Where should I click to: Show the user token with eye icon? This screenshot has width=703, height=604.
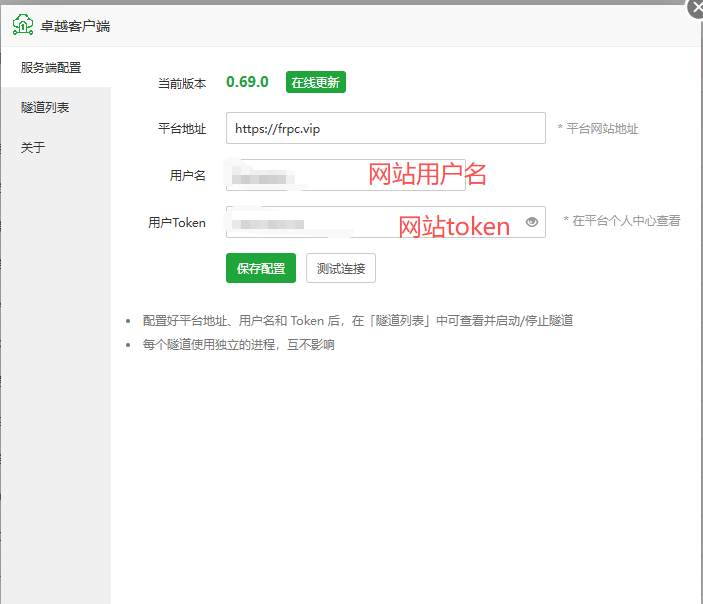532,222
